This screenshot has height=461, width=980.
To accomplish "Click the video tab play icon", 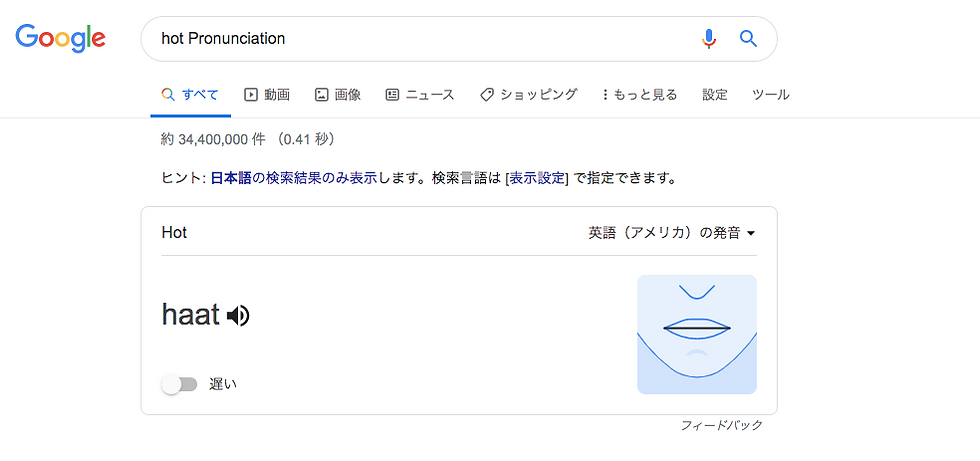I will tap(251, 95).
